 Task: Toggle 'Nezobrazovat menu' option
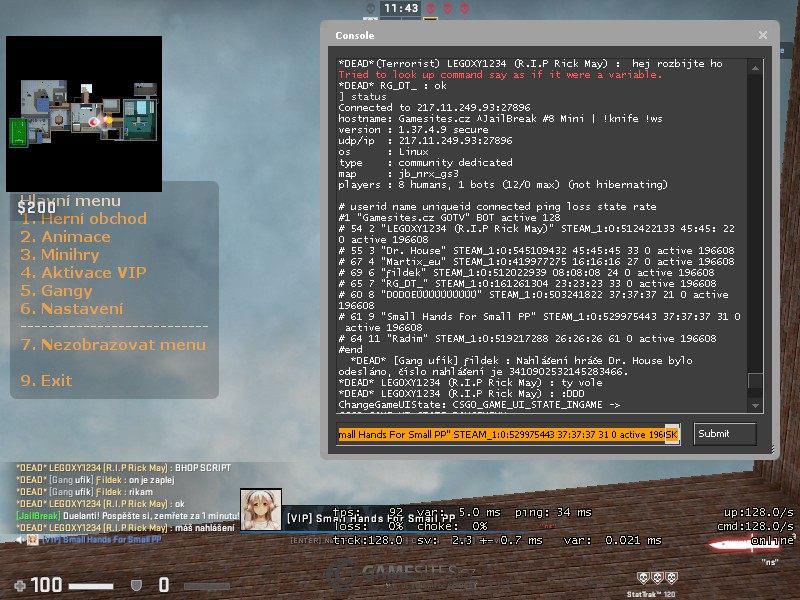point(113,345)
